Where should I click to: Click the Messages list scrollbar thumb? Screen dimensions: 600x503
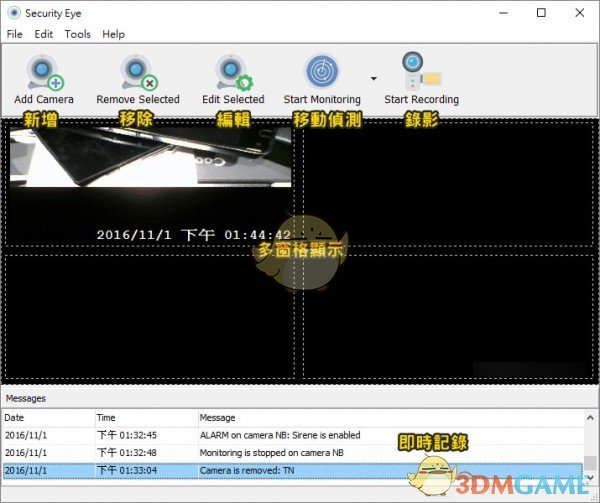click(590, 463)
